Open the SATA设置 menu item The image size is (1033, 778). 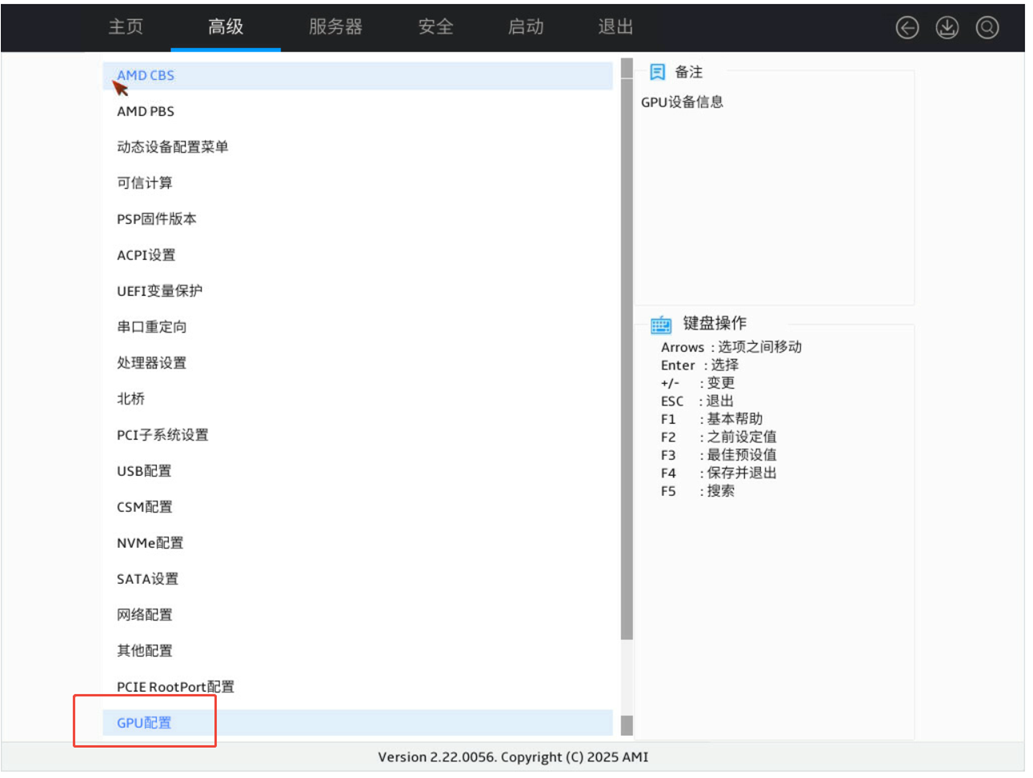147,579
